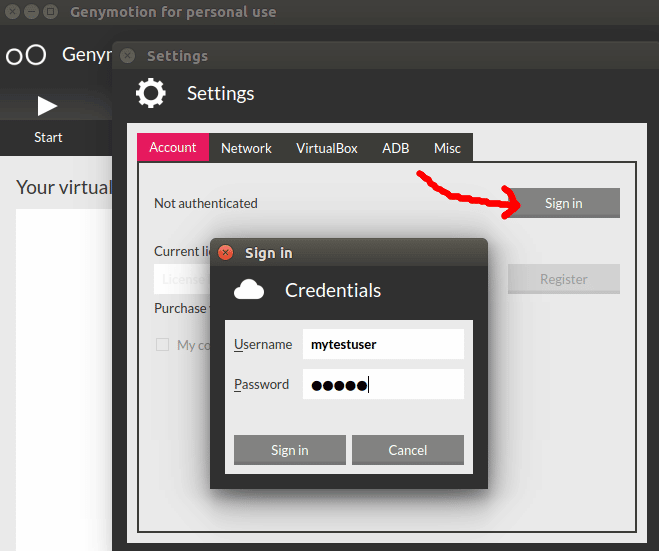The height and width of the screenshot is (551, 659).
Task: Select the VirtualBox tab
Action: 326,148
